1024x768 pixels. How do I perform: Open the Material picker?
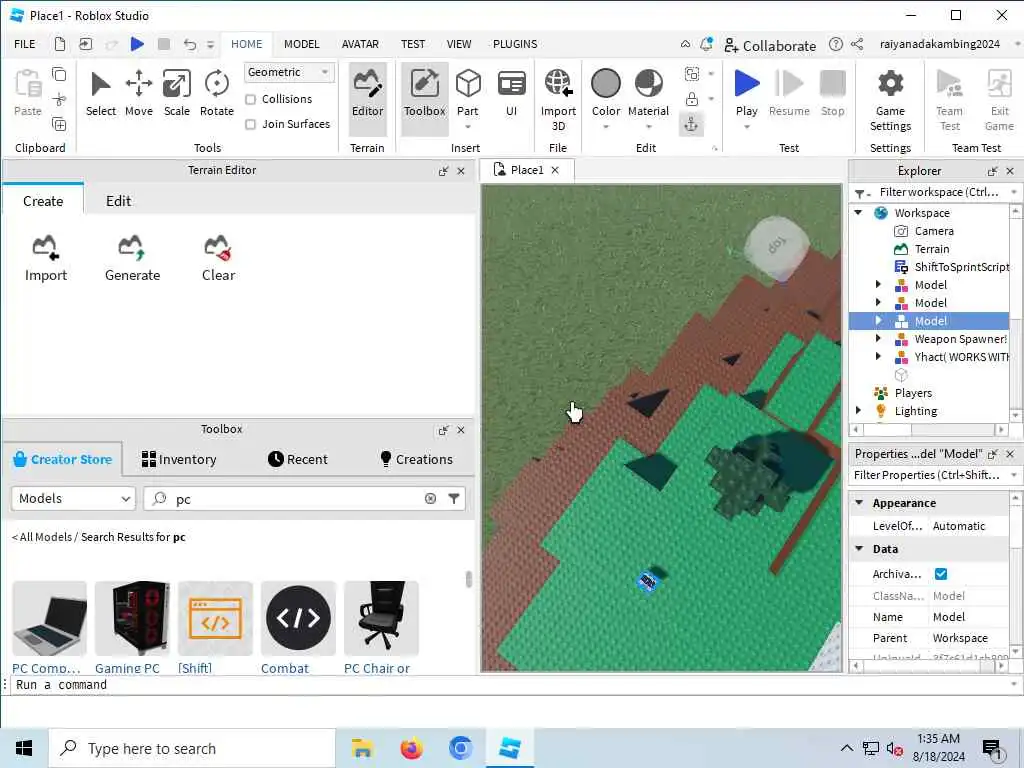point(648,94)
